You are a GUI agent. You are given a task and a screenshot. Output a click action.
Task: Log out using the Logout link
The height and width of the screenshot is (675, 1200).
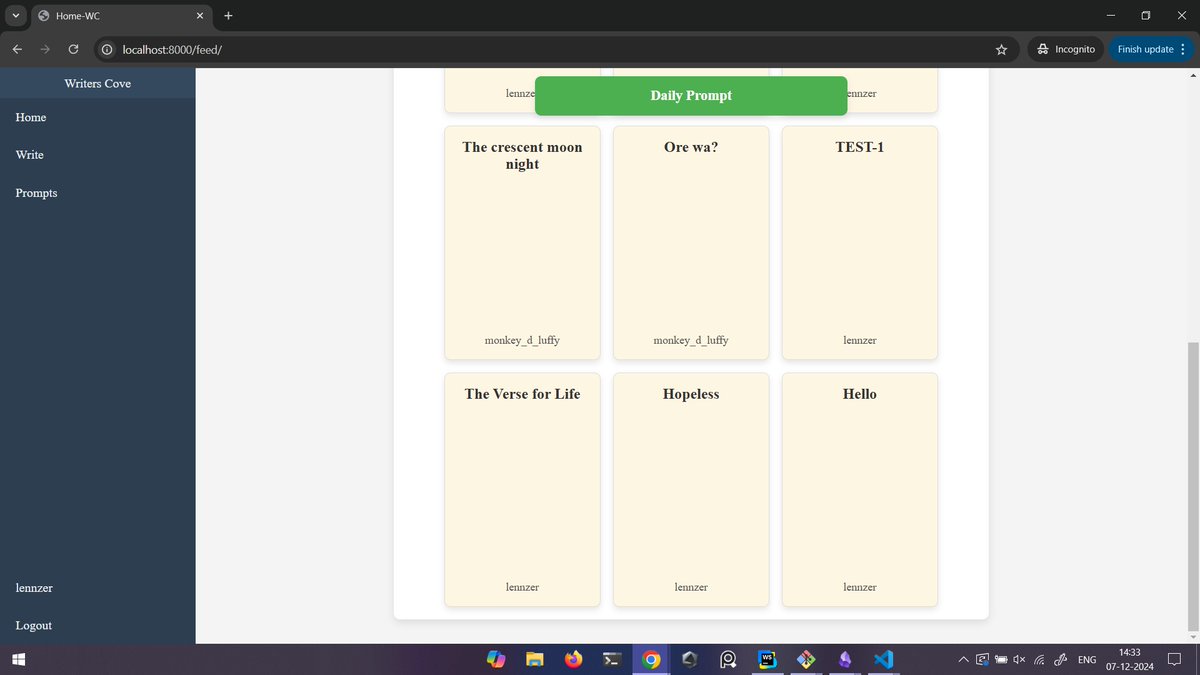34,625
